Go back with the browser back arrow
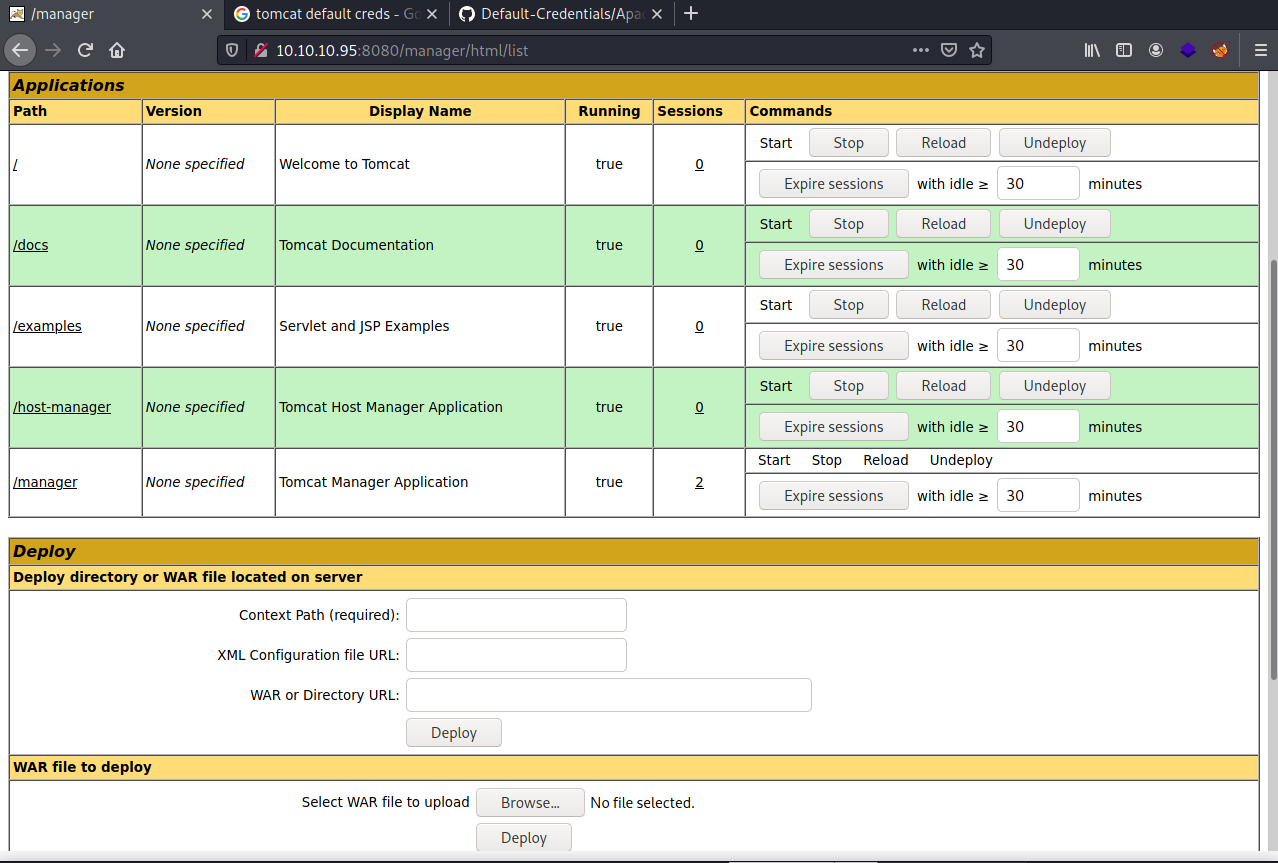Screen dimensions: 1278x863 [21, 50]
